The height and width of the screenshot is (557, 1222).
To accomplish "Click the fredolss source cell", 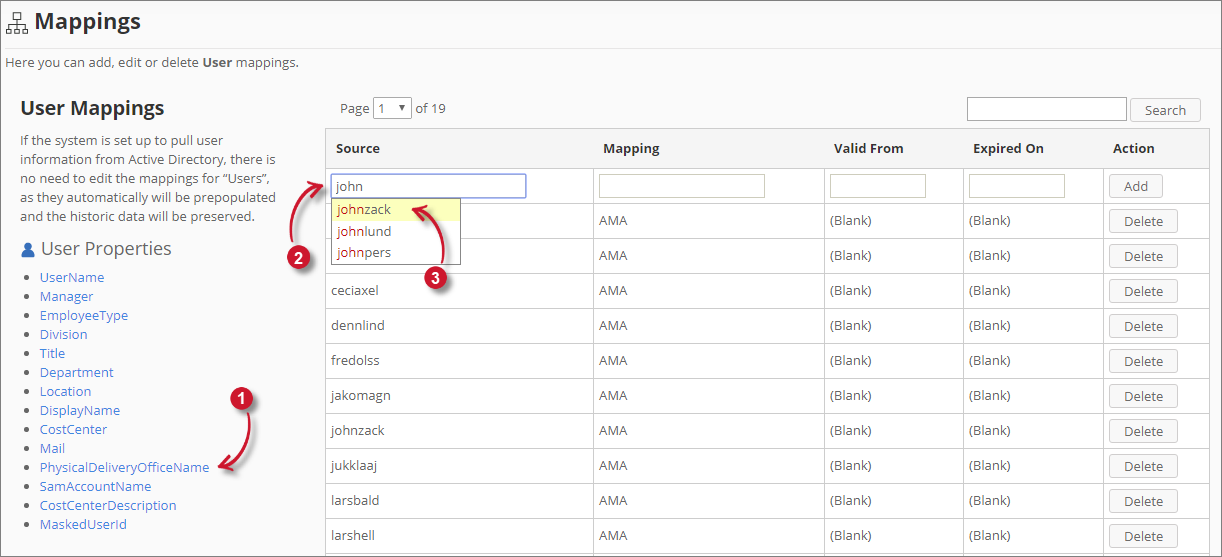I will pos(460,361).
